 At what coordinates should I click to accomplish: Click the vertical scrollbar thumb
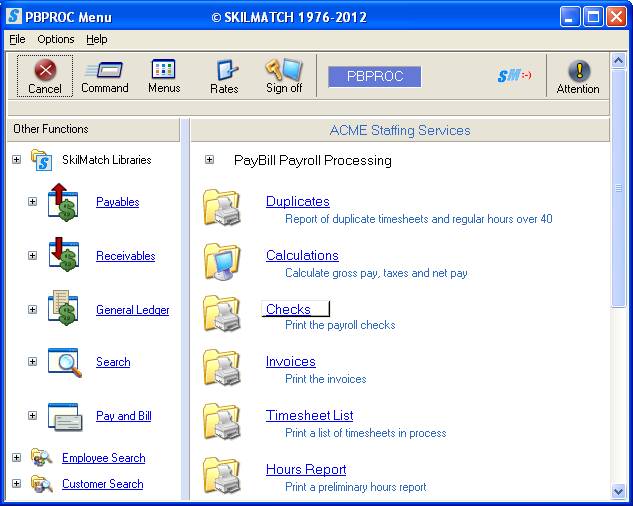(618, 188)
